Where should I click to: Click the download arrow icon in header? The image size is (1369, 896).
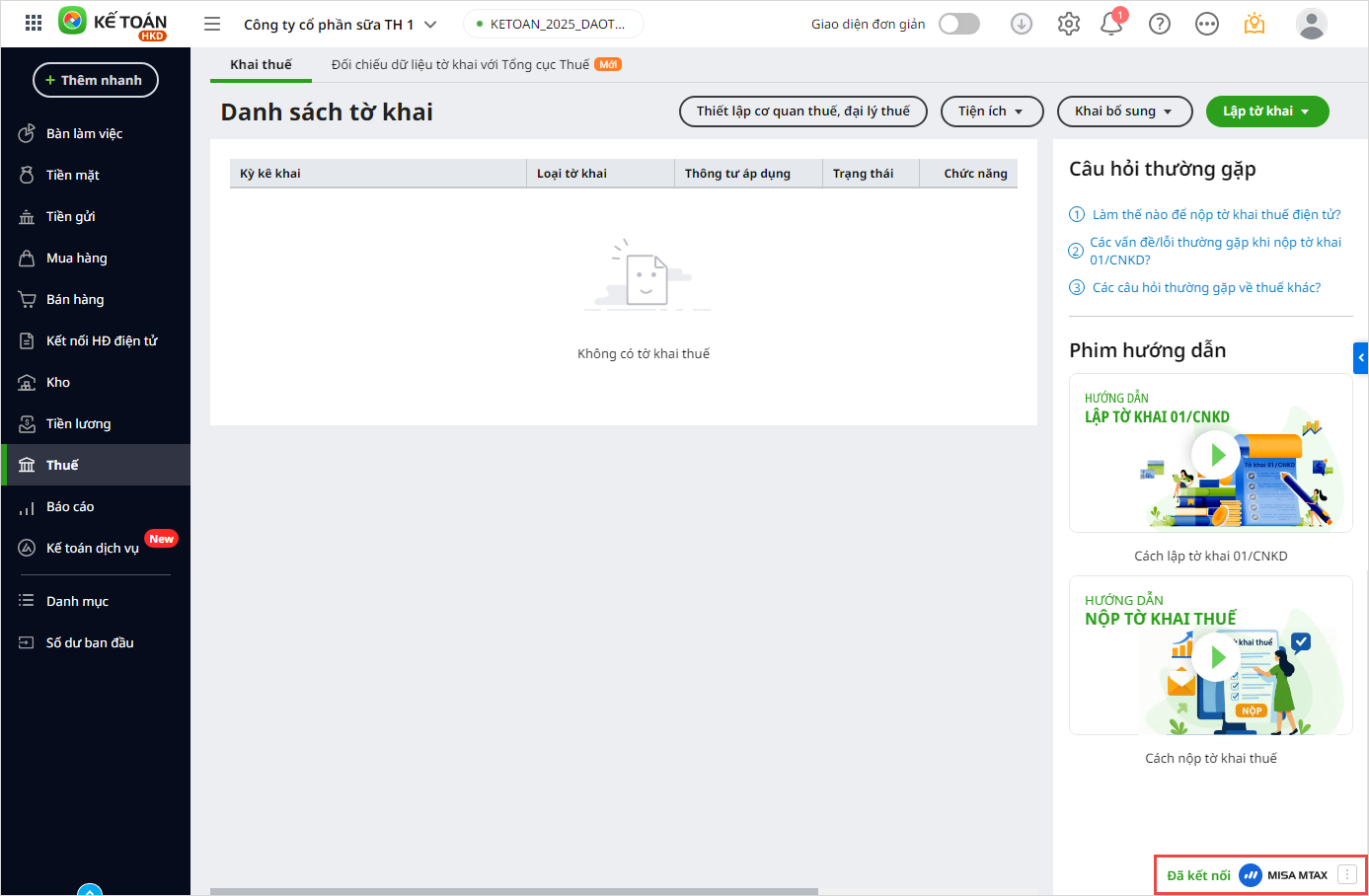[1022, 24]
